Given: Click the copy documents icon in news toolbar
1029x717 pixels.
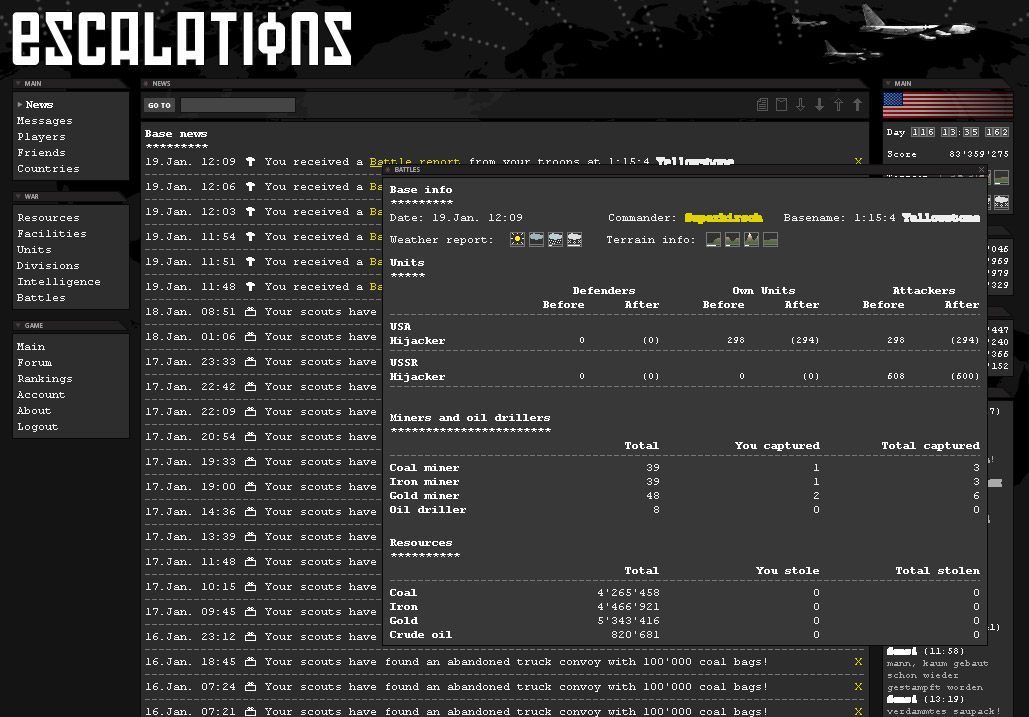Looking at the screenshot, I should (x=763, y=105).
